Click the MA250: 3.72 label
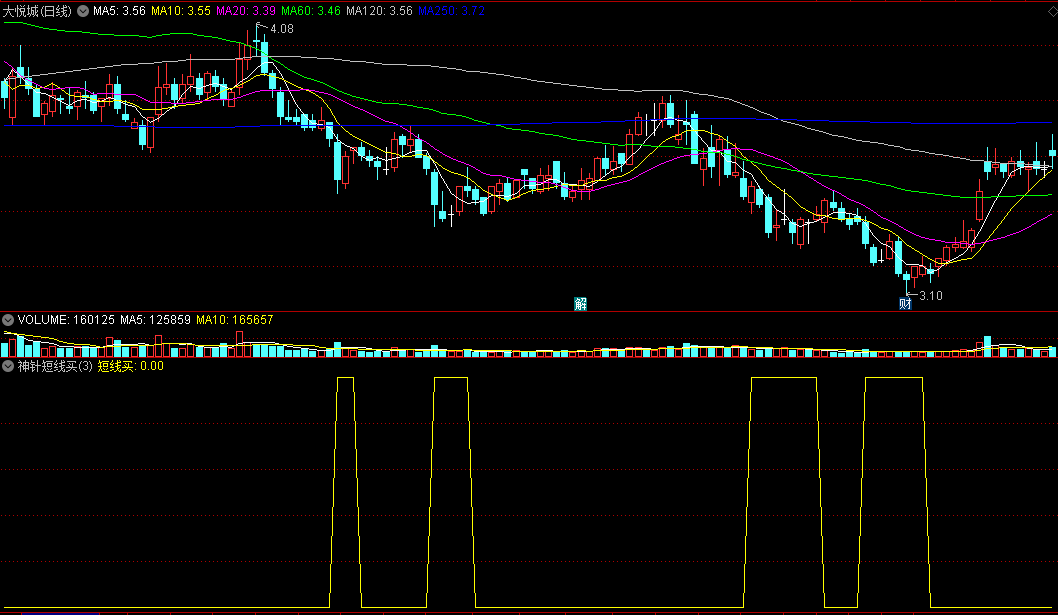This screenshot has height=615, width=1058. coord(451,11)
